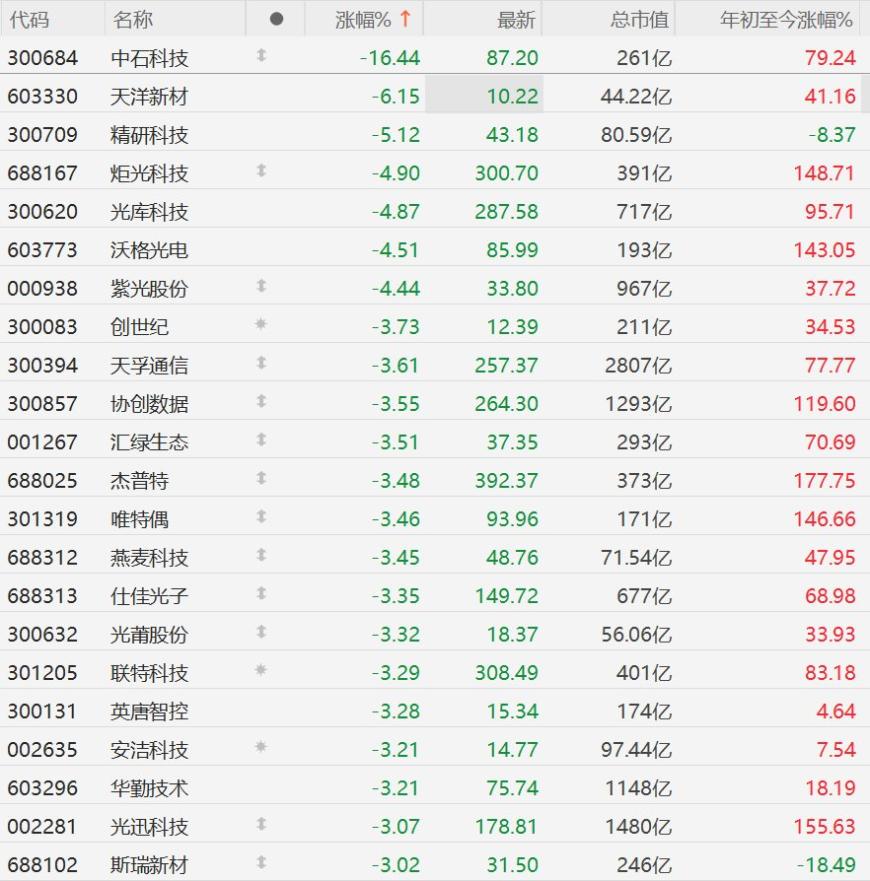
Task: Click the marker icon in the 紫光股份 row
Action: tap(261, 285)
